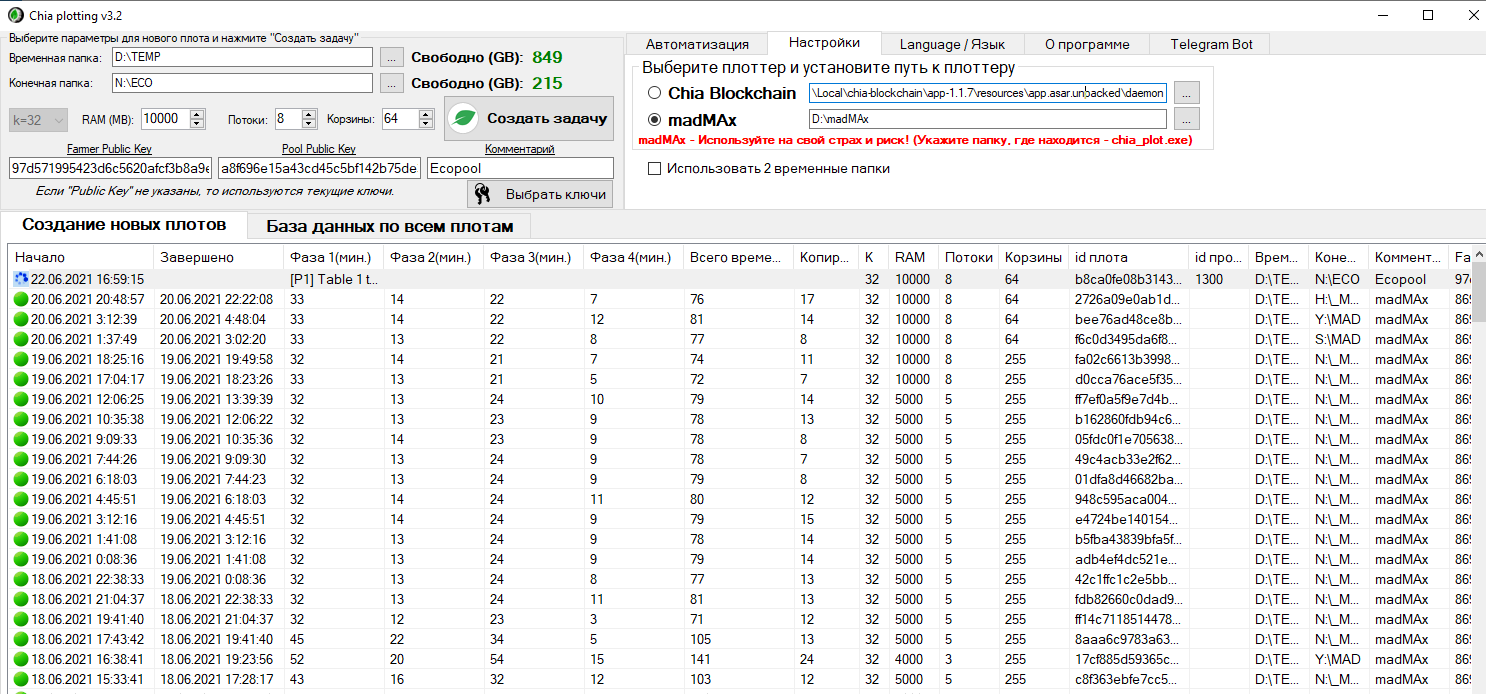The width and height of the screenshot is (1486, 694).
Task: Sort by Фаза 1(мин.) column header
Action: point(333,257)
